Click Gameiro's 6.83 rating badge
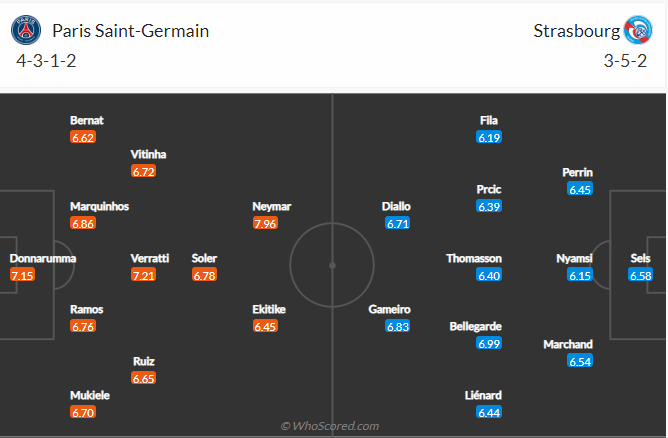This screenshot has width=668, height=438. click(399, 327)
